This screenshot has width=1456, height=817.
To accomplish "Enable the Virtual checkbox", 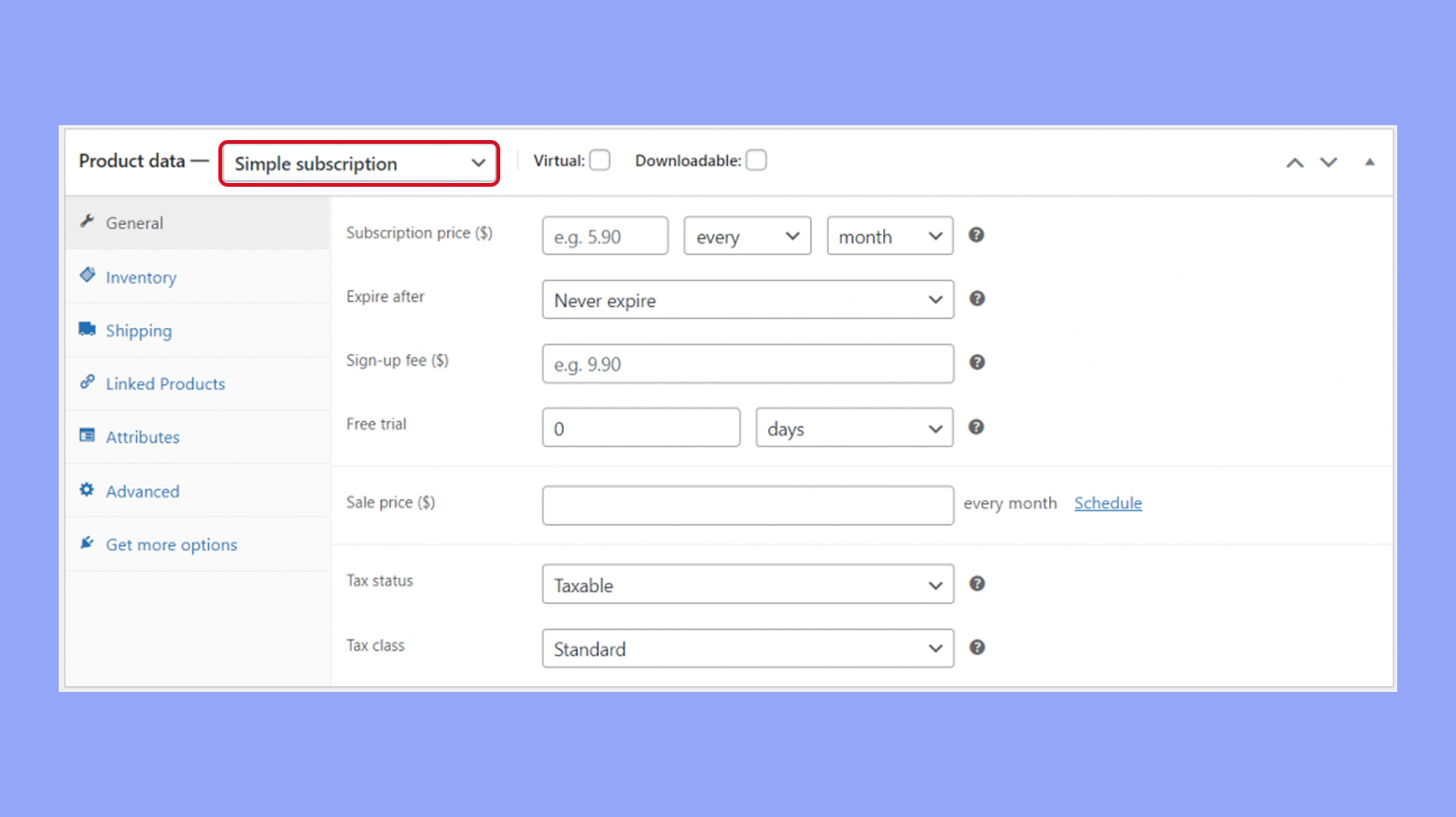I will tap(600, 160).
